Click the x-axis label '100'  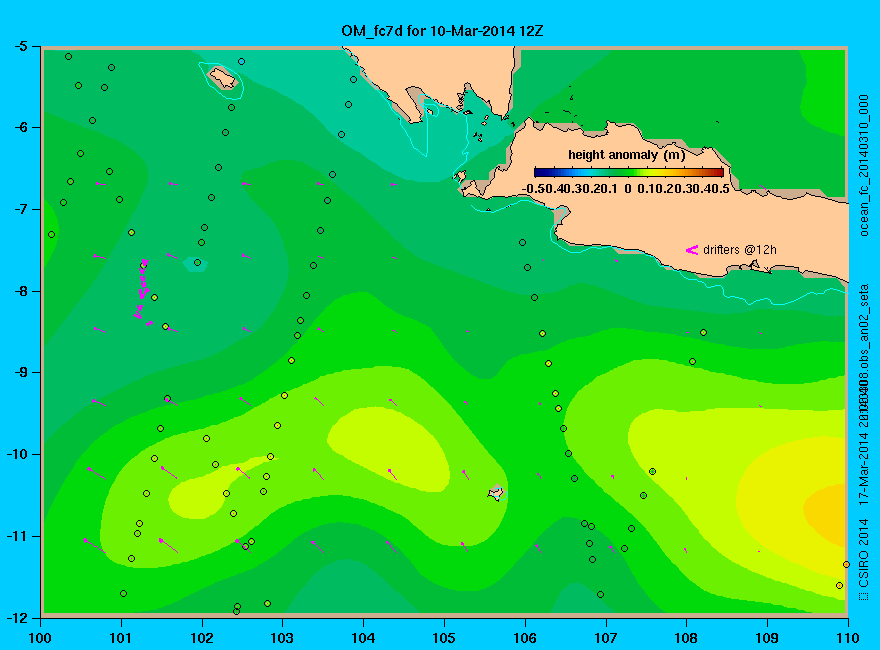tap(40, 638)
